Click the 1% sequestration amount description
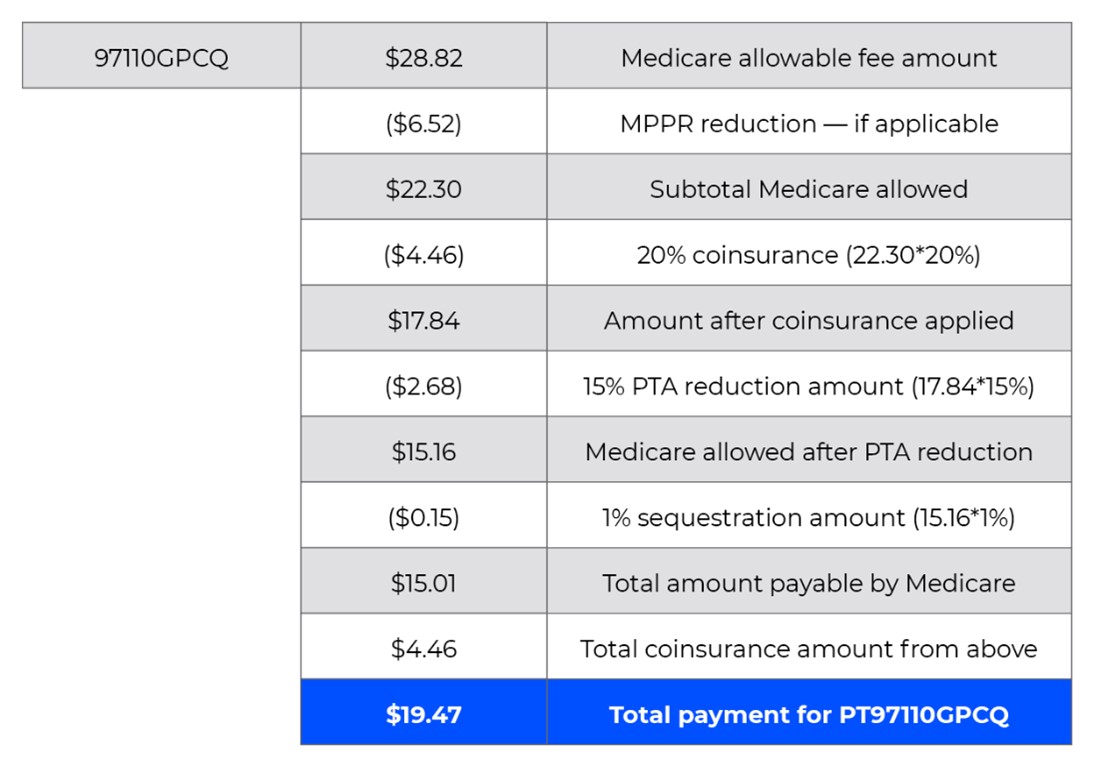Image resolution: width=1094 pixels, height=766 pixels. [808, 518]
